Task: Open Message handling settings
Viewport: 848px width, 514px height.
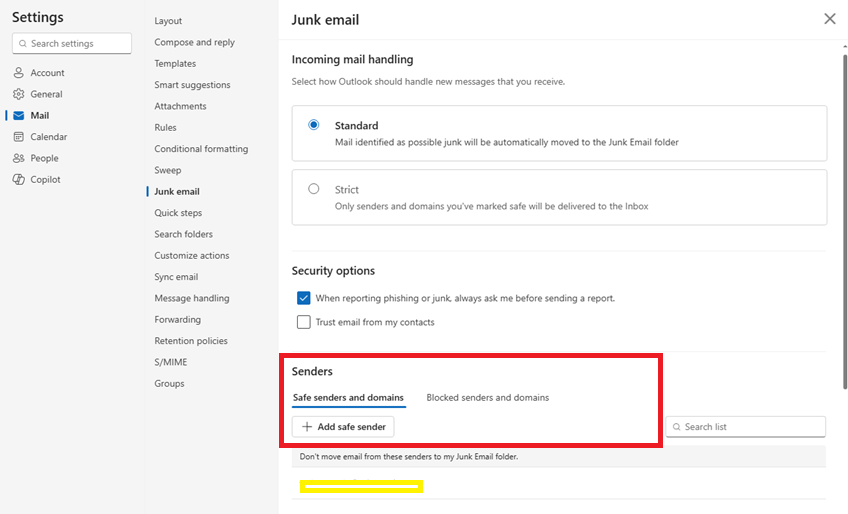Action: [x=191, y=298]
